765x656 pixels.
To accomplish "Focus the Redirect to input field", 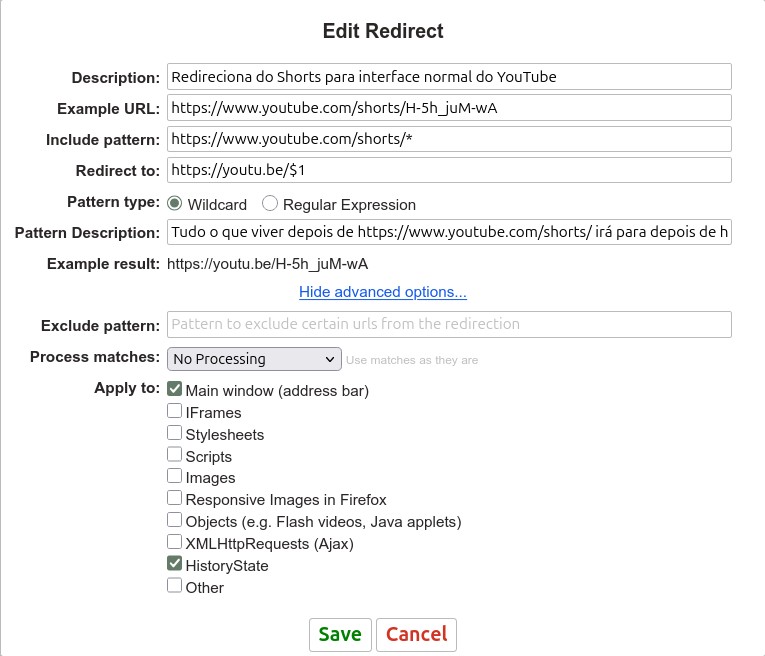I will pyautogui.click(x=449, y=170).
